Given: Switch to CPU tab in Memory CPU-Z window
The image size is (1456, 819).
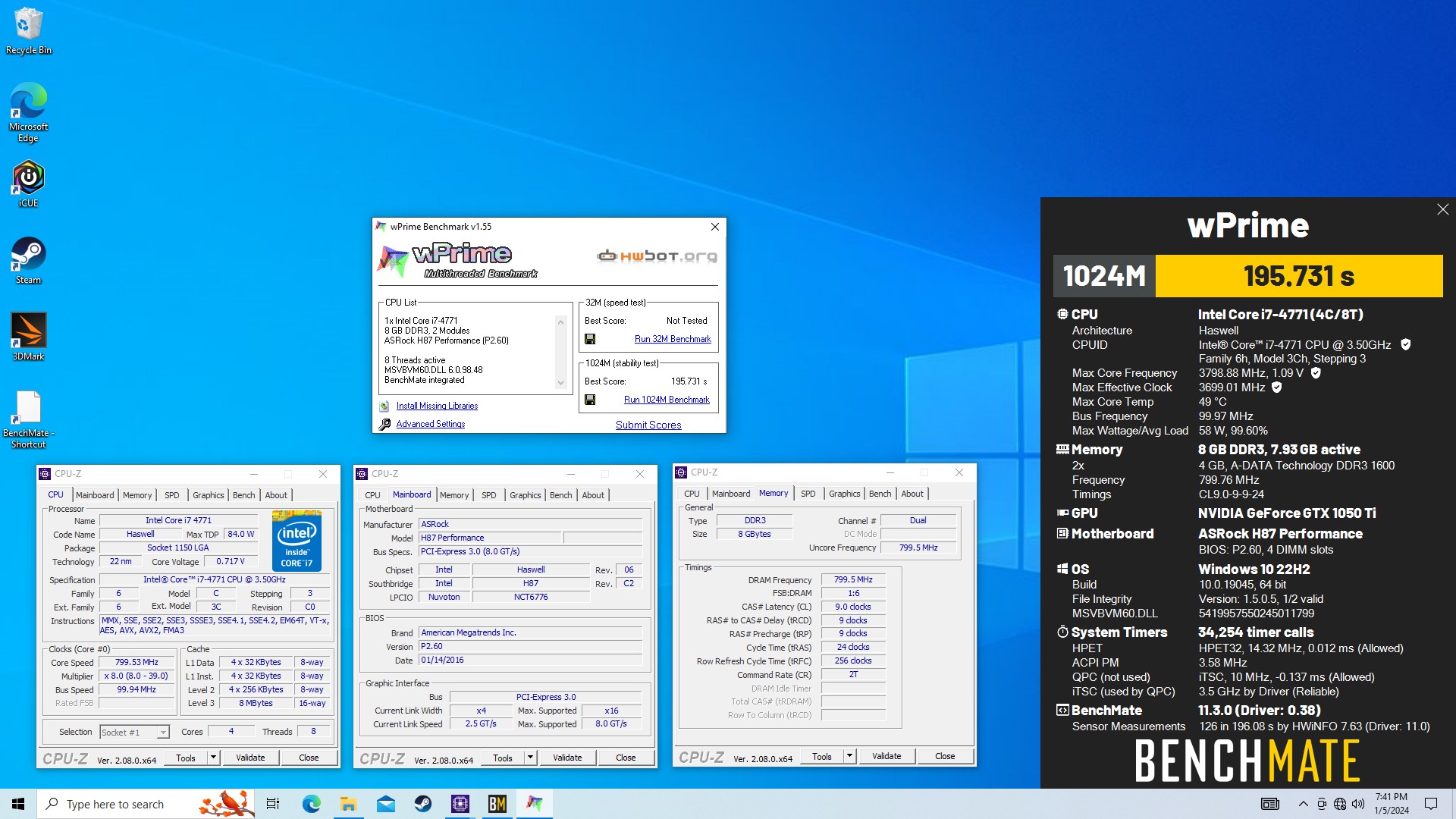Looking at the screenshot, I should pyautogui.click(x=692, y=494).
